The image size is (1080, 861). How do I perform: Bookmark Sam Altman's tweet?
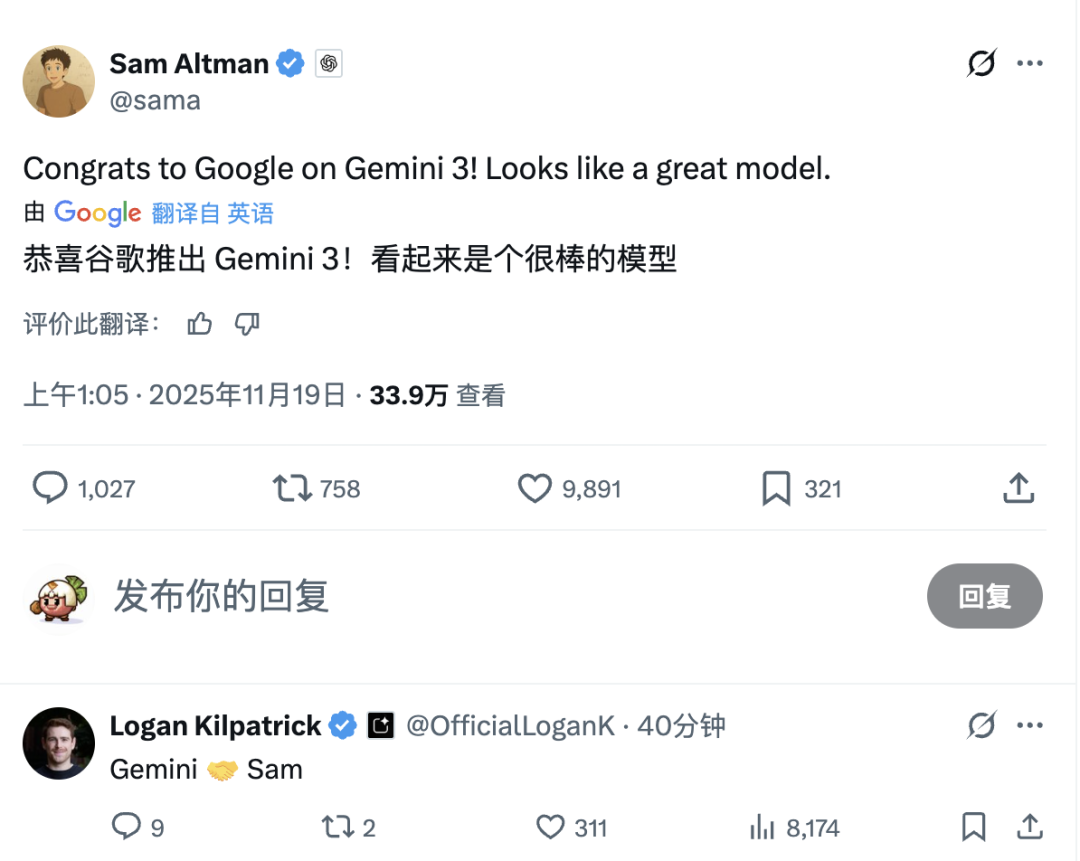(778, 488)
